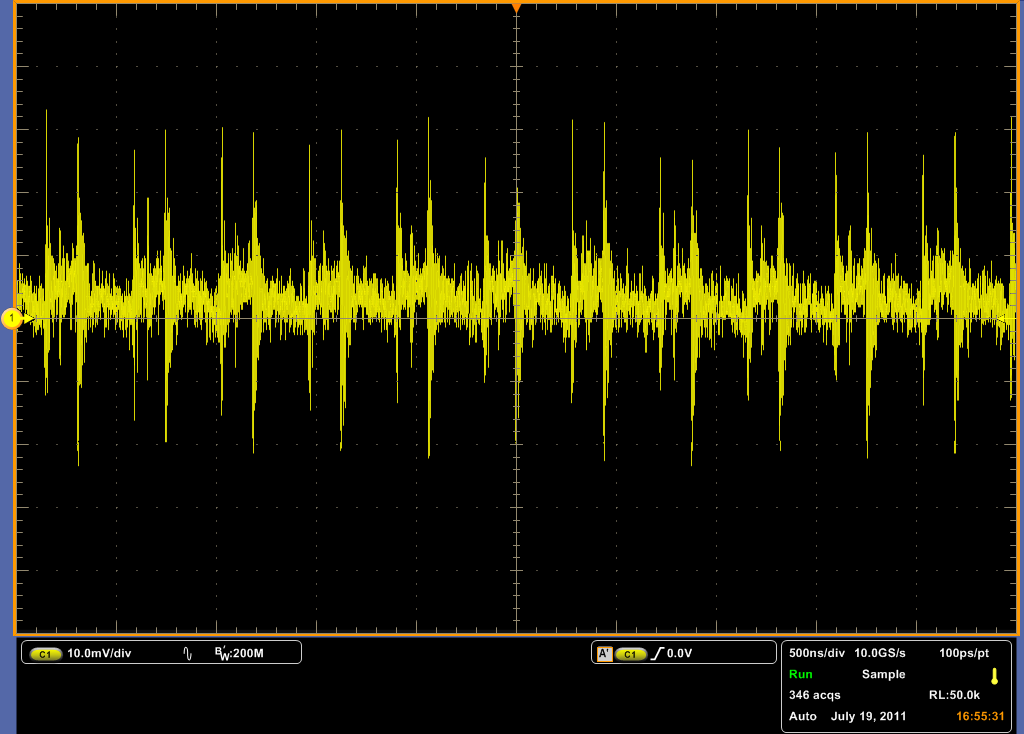The width and height of the screenshot is (1024, 734).
Task: Click the RL:50.0k record length readout
Action: pyautogui.click(x=954, y=695)
